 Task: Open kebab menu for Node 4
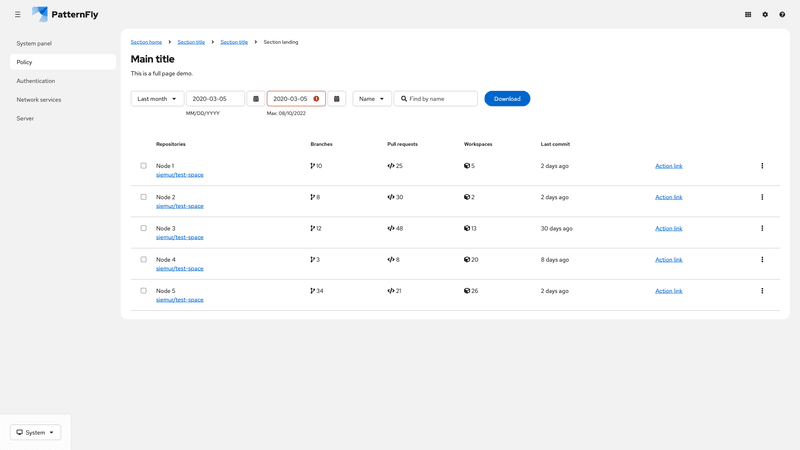[x=762, y=259]
